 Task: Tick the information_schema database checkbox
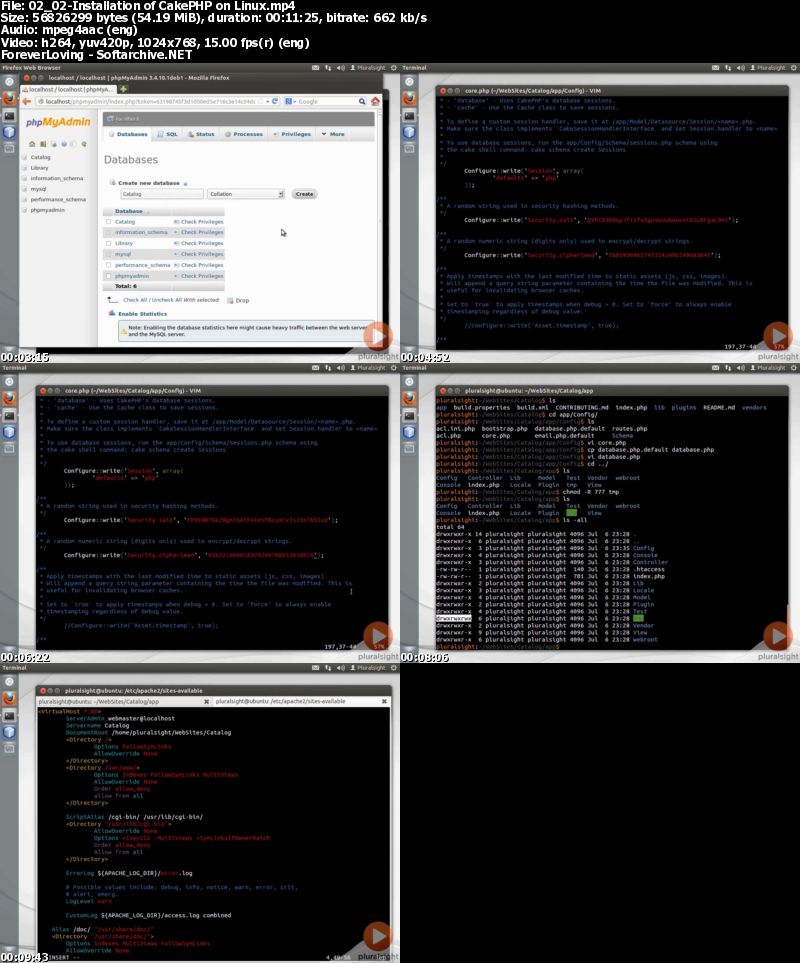pos(109,233)
